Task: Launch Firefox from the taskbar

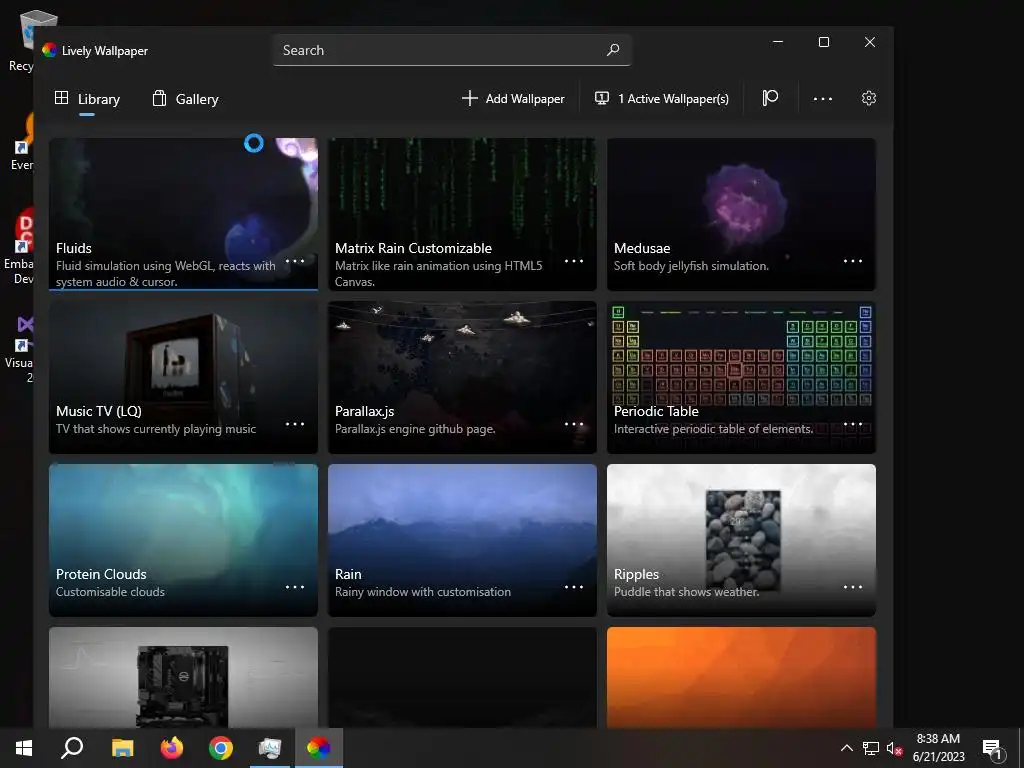Action: tap(172, 748)
